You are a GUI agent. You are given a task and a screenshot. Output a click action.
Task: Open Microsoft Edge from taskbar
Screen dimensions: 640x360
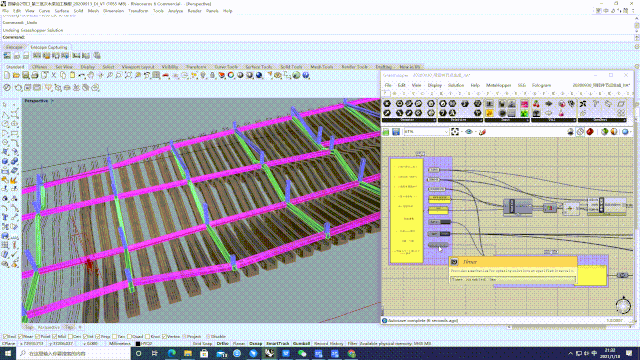click(171, 353)
